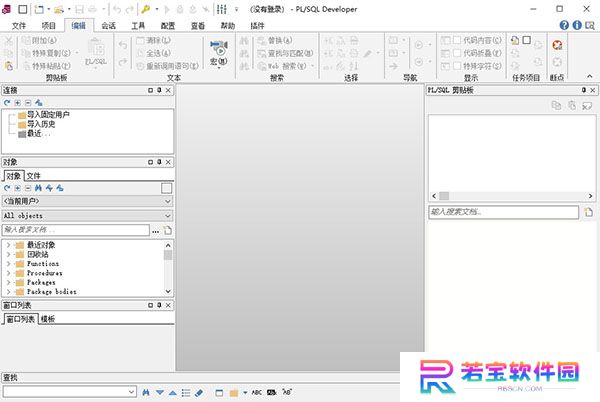Image resolution: width=600 pixels, height=402 pixels.
Task: Close the 窗口列表 panel
Action: (x=168, y=305)
